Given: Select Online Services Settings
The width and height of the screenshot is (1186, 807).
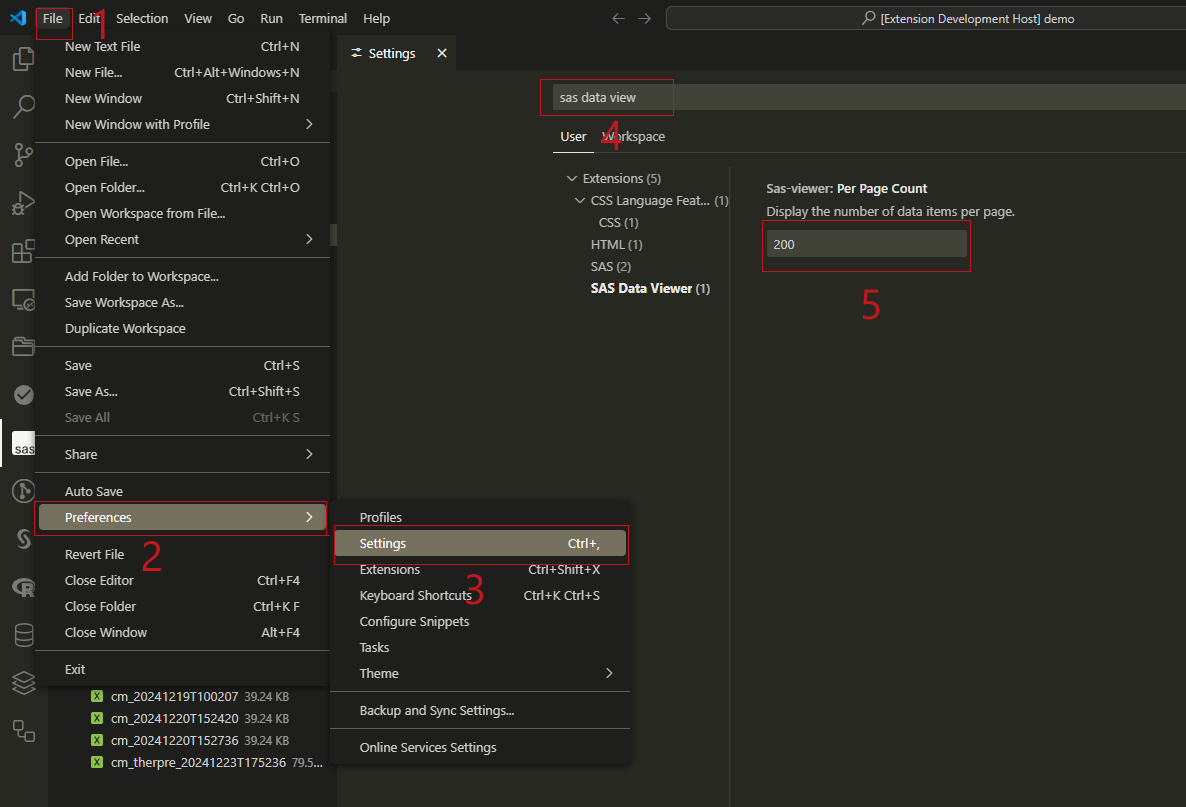Looking at the screenshot, I should pyautogui.click(x=480, y=747).
